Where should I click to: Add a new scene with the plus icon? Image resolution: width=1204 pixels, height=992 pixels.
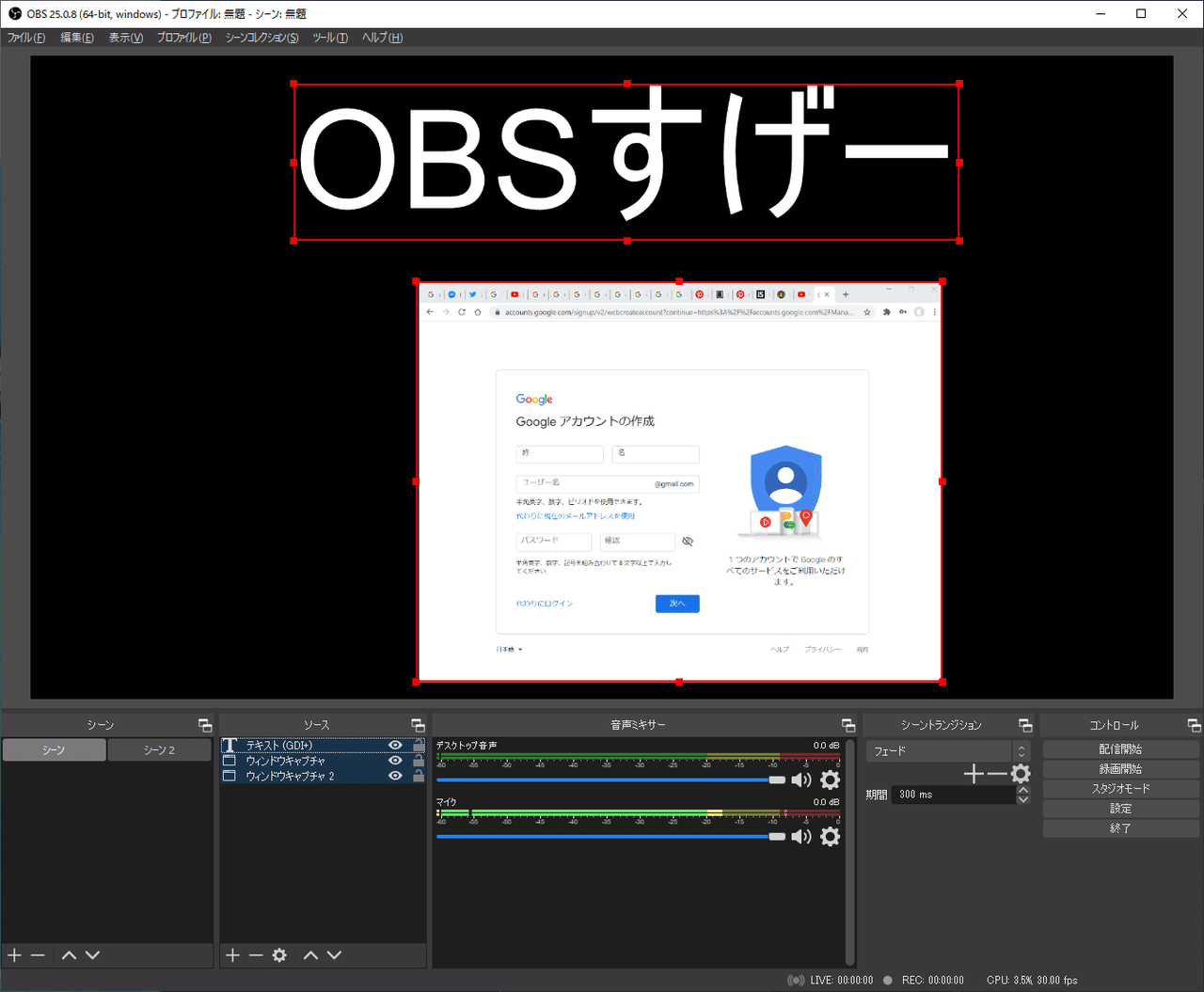point(14,955)
